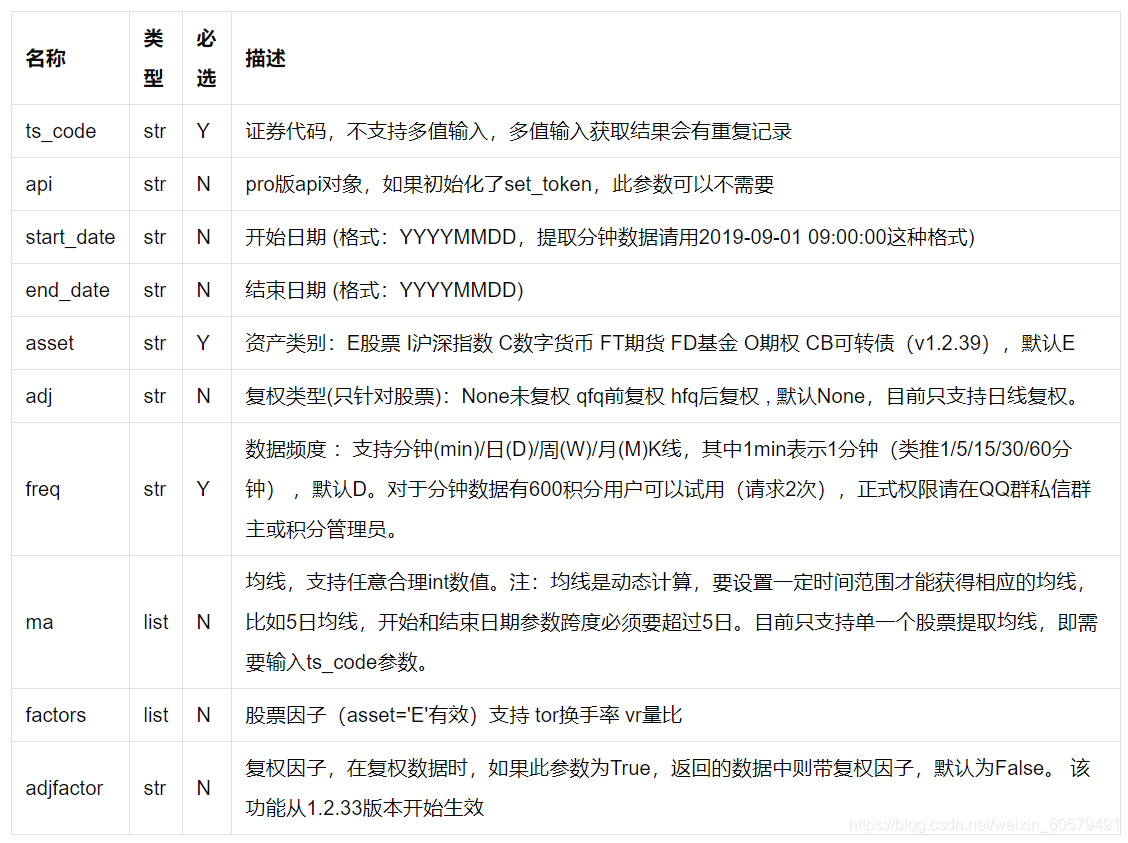The width and height of the screenshot is (1128, 843).
Task: Click description starting 复权类型(只针对股票)
Action: click(664, 397)
